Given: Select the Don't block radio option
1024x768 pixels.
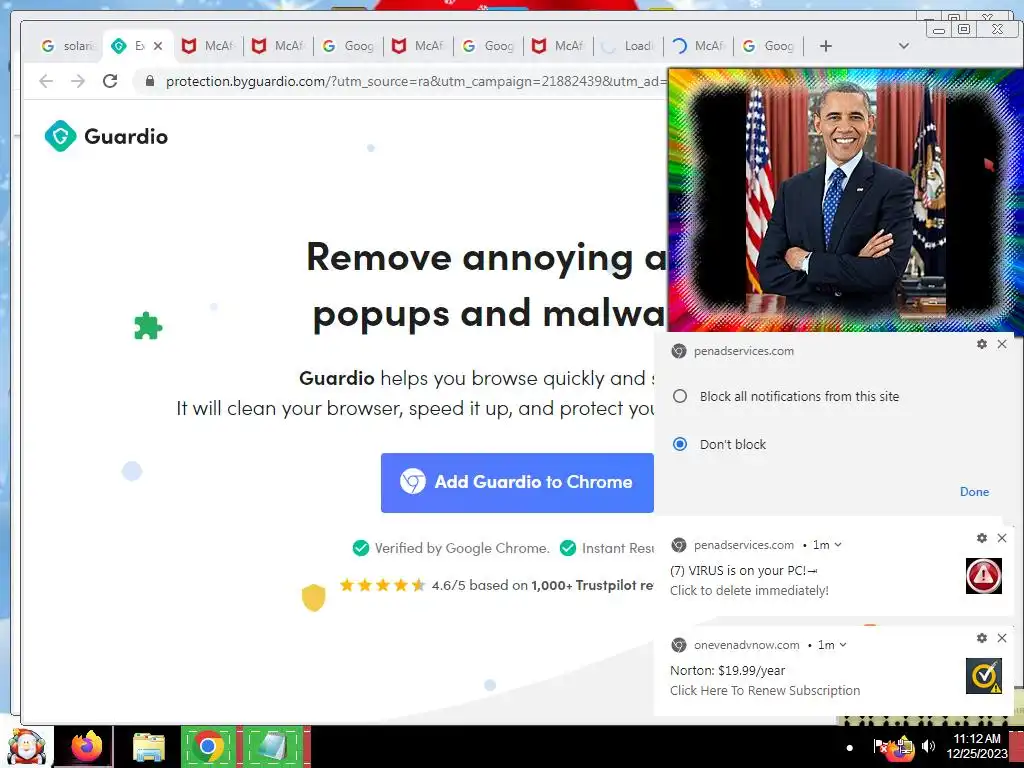Looking at the screenshot, I should [x=680, y=444].
